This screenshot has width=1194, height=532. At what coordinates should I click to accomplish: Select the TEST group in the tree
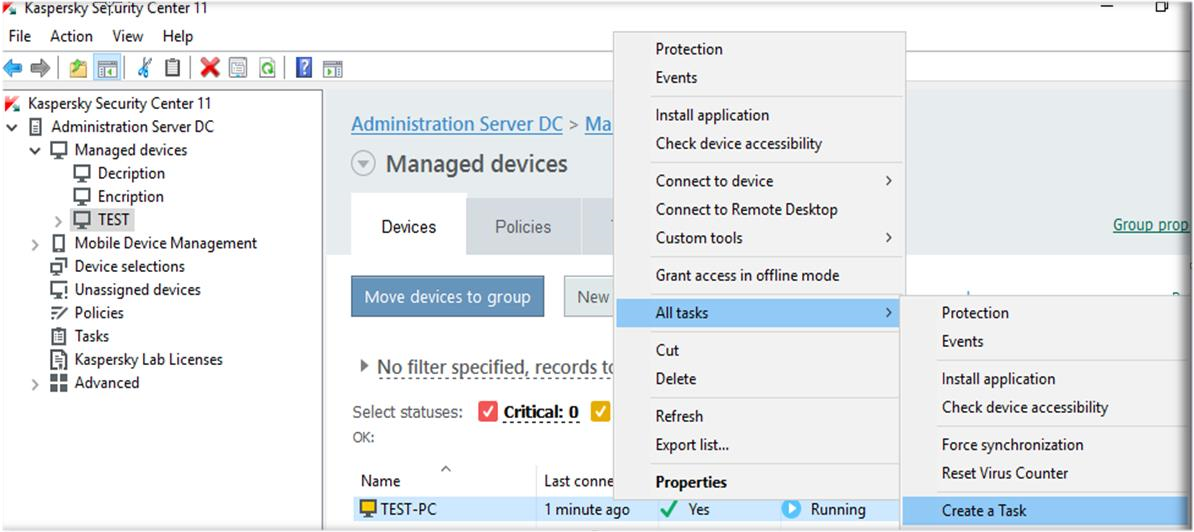[113, 220]
